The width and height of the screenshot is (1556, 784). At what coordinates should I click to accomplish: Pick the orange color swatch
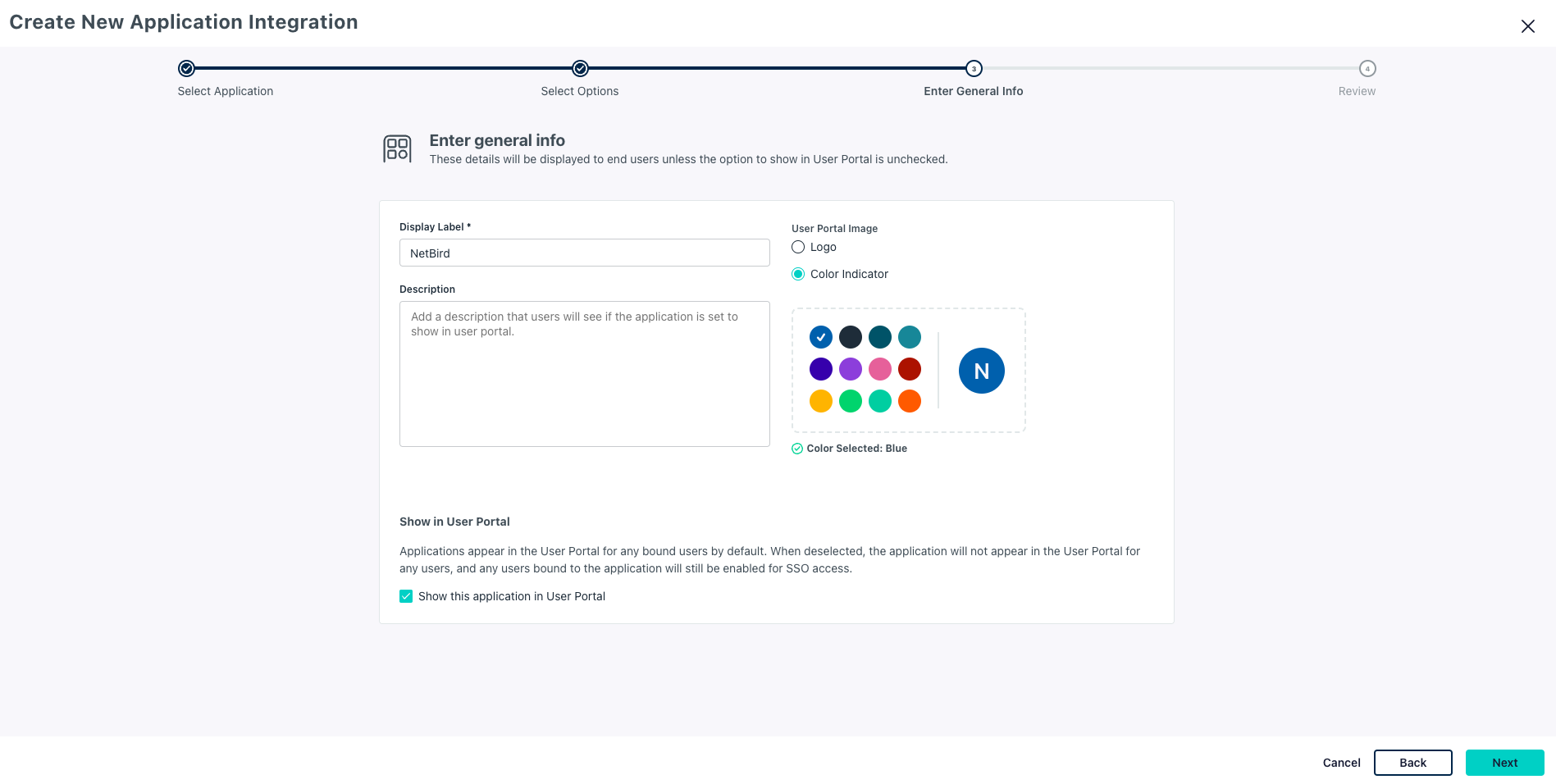(x=910, y=401)
